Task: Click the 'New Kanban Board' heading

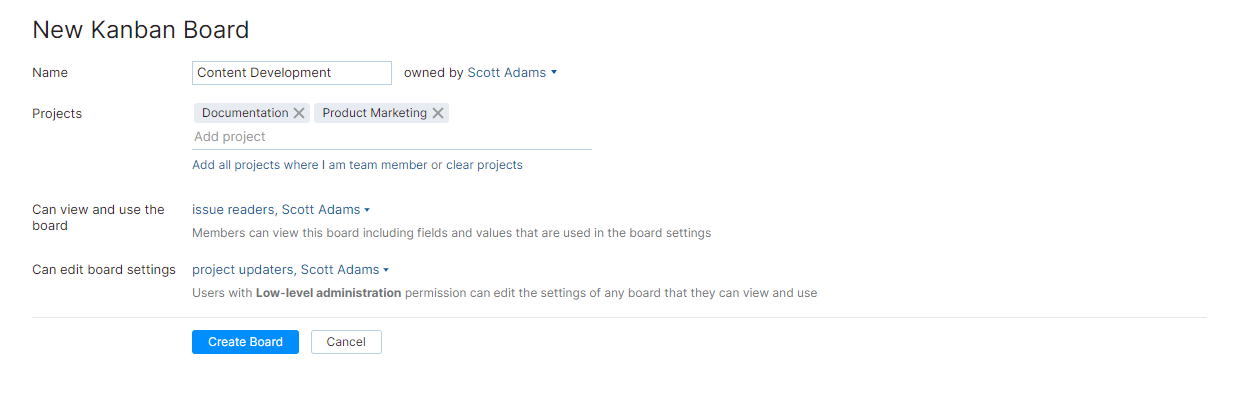Action: [141, 30]
